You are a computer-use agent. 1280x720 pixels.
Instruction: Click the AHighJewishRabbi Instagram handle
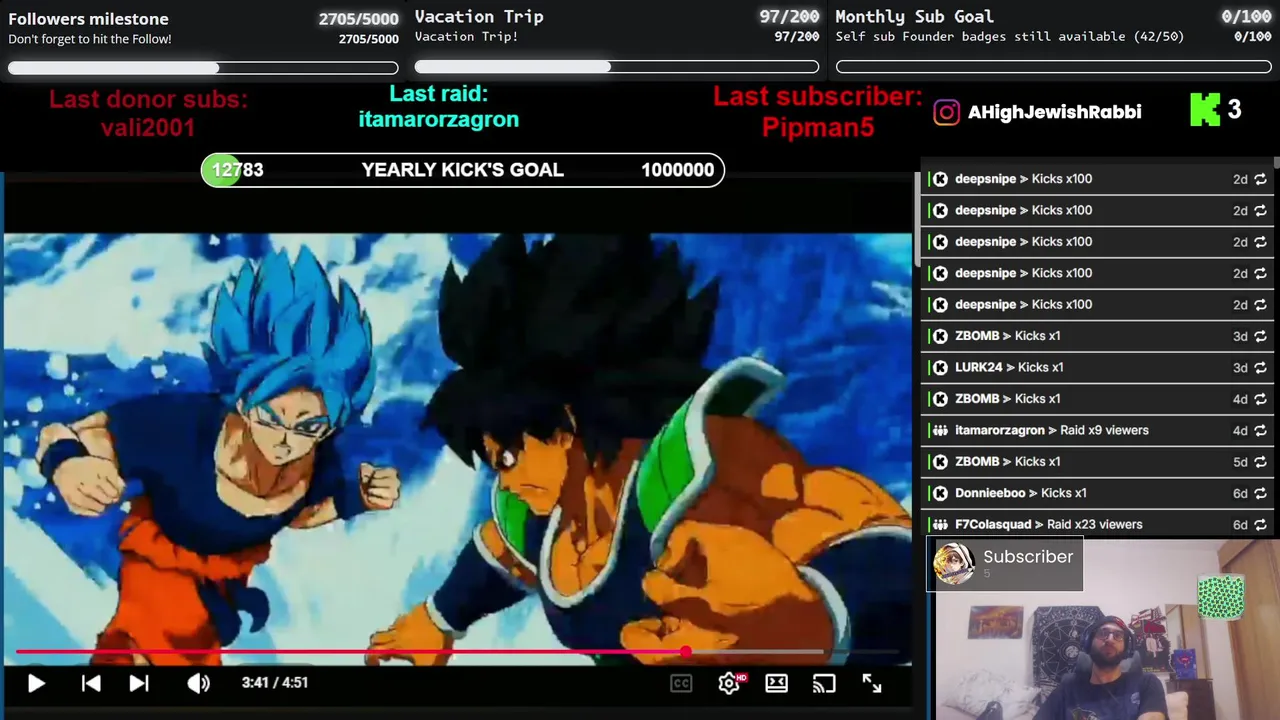1054,112
